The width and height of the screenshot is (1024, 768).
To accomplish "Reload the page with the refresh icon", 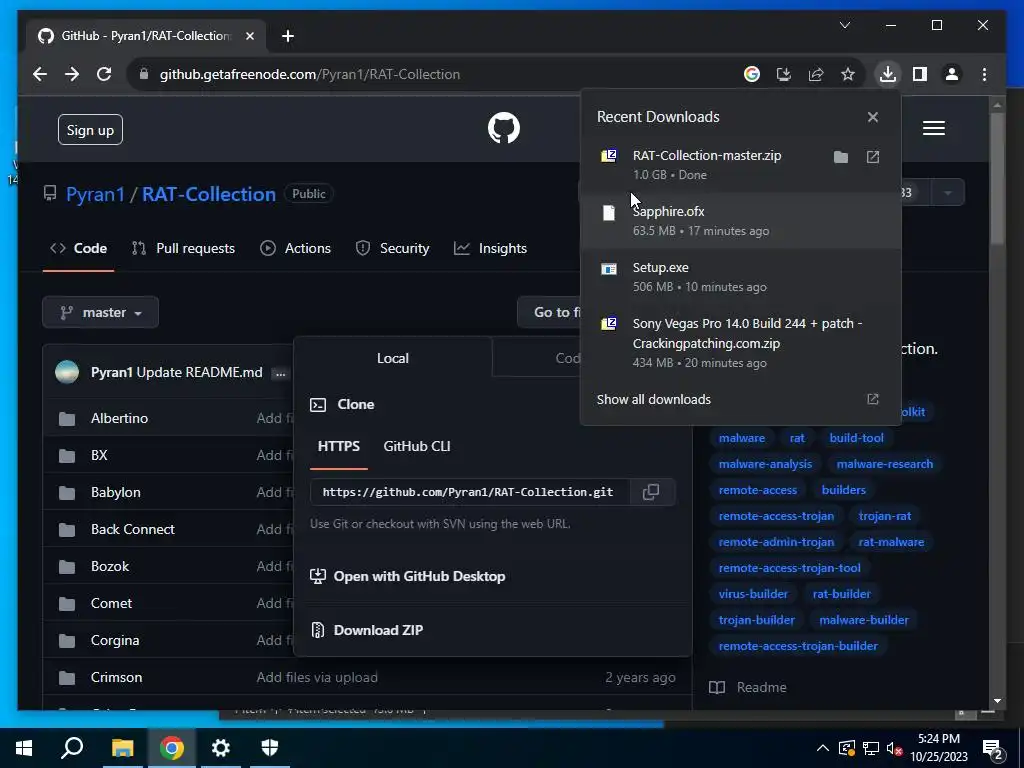I will pos(104,74).
